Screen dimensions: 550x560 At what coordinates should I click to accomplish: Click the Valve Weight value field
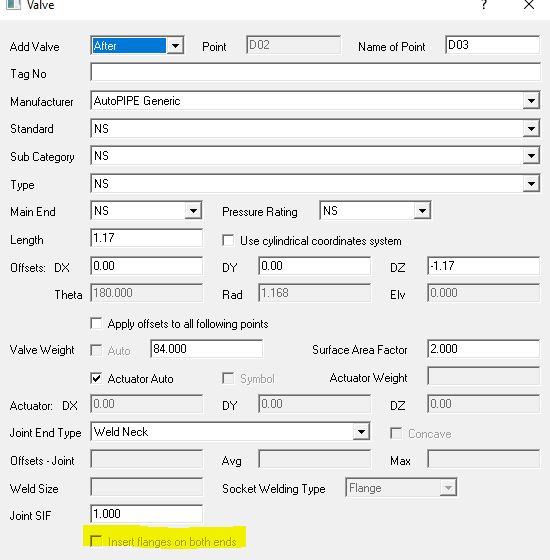[x=206, y=349]
